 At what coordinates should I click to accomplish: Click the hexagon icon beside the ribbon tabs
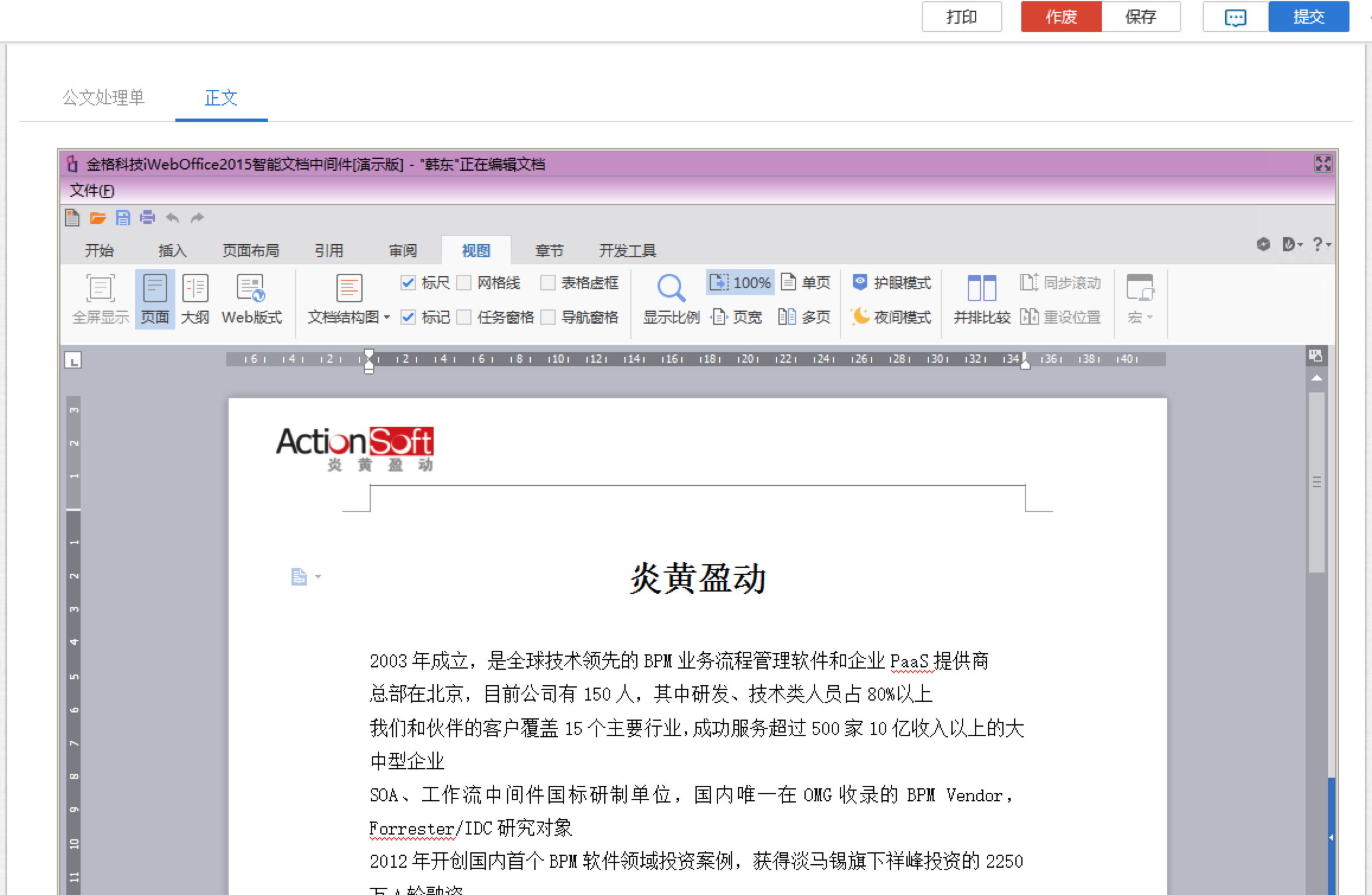click(x=1263, y=244)
